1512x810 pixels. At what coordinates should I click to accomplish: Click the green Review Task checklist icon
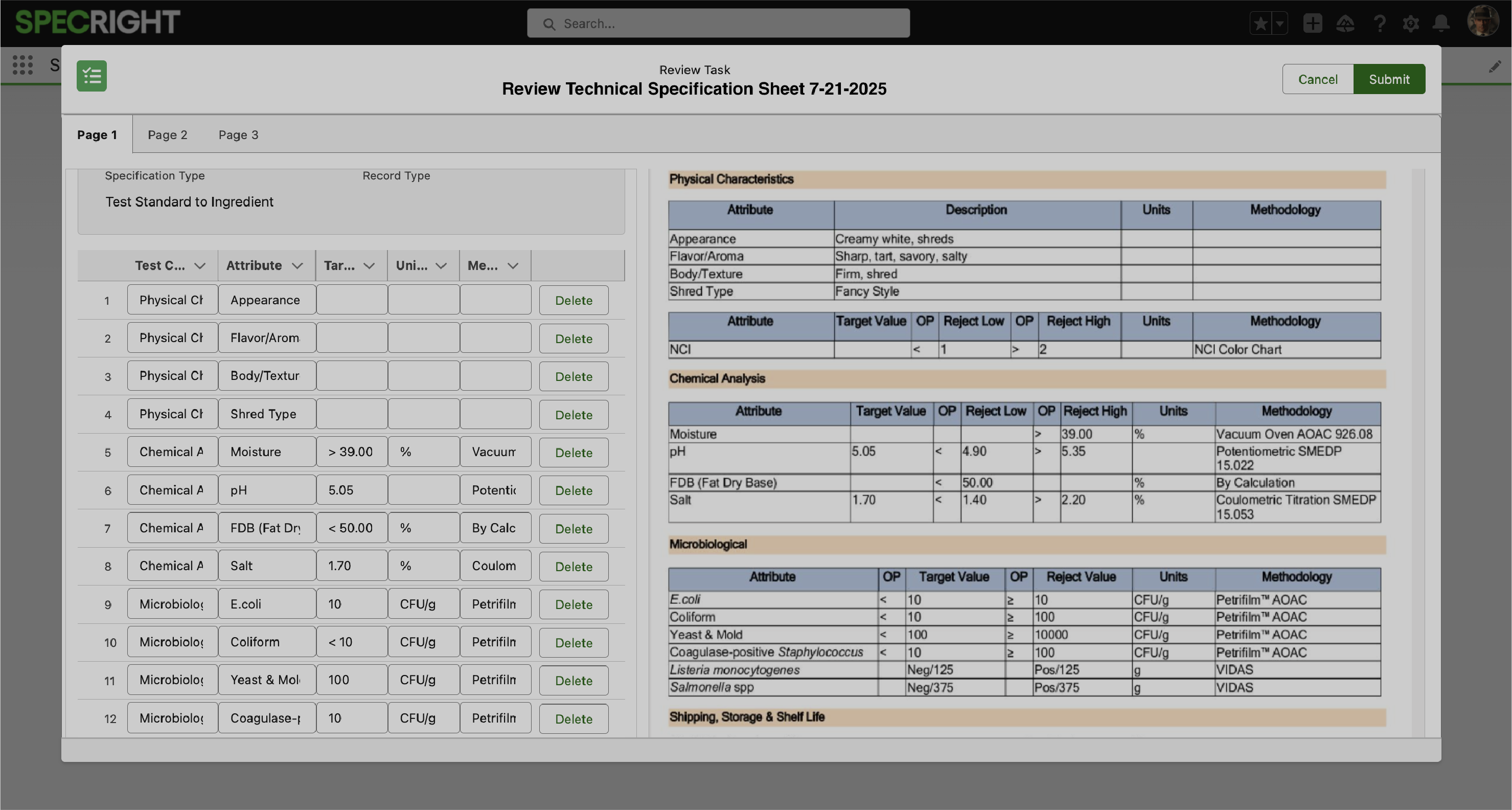coord(91,76)
